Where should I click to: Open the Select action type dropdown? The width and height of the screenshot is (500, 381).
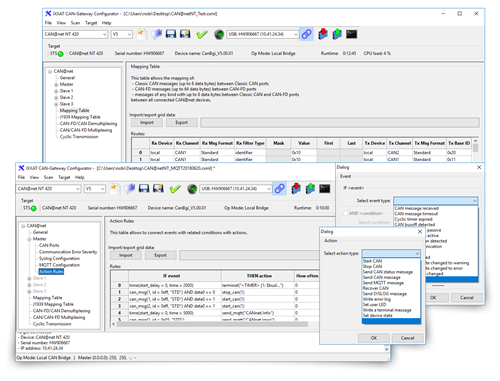pos(391,253)
